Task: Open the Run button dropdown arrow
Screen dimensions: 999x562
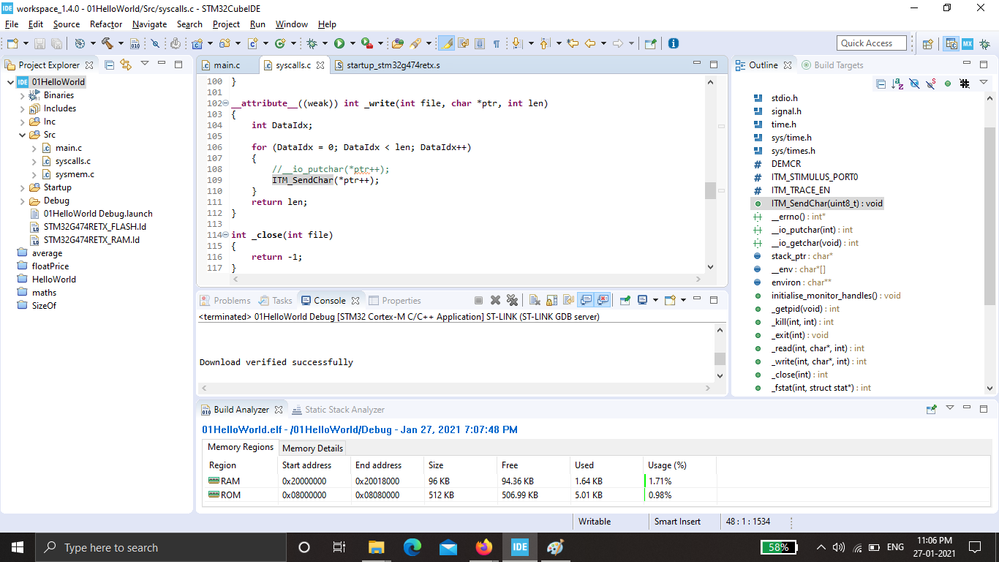Action: pos(352,43)
